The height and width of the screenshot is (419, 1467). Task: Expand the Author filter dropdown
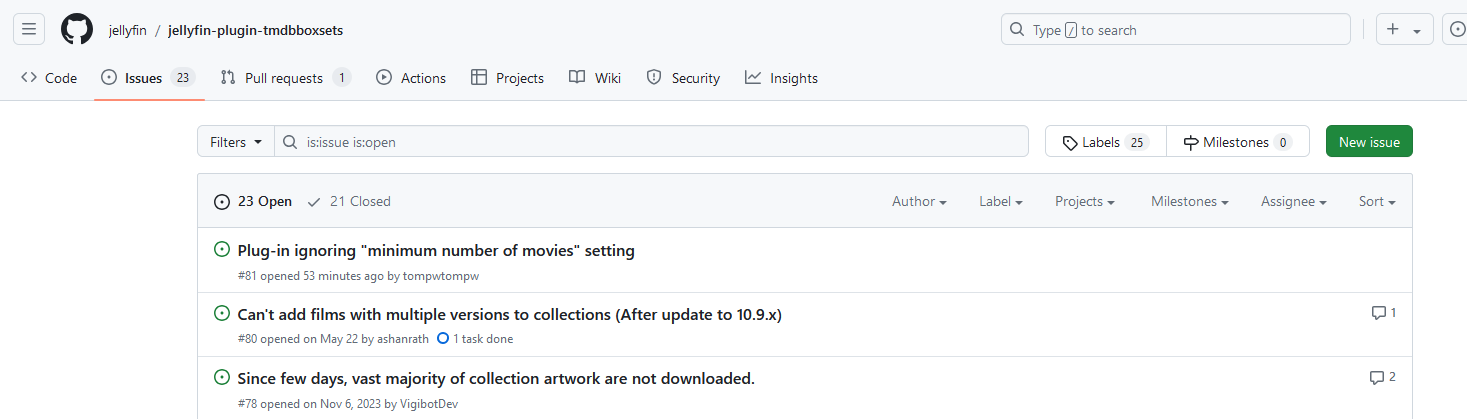[919, 201]
